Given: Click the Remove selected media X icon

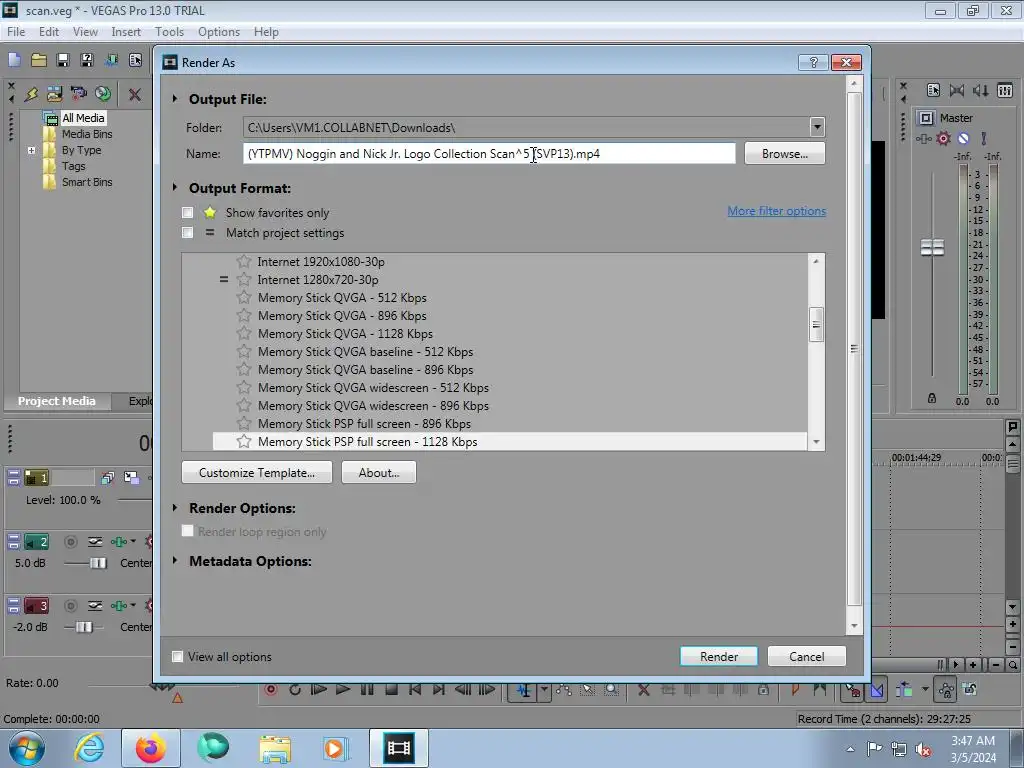Looking at the screenshot, I should (x=135, y=95).
